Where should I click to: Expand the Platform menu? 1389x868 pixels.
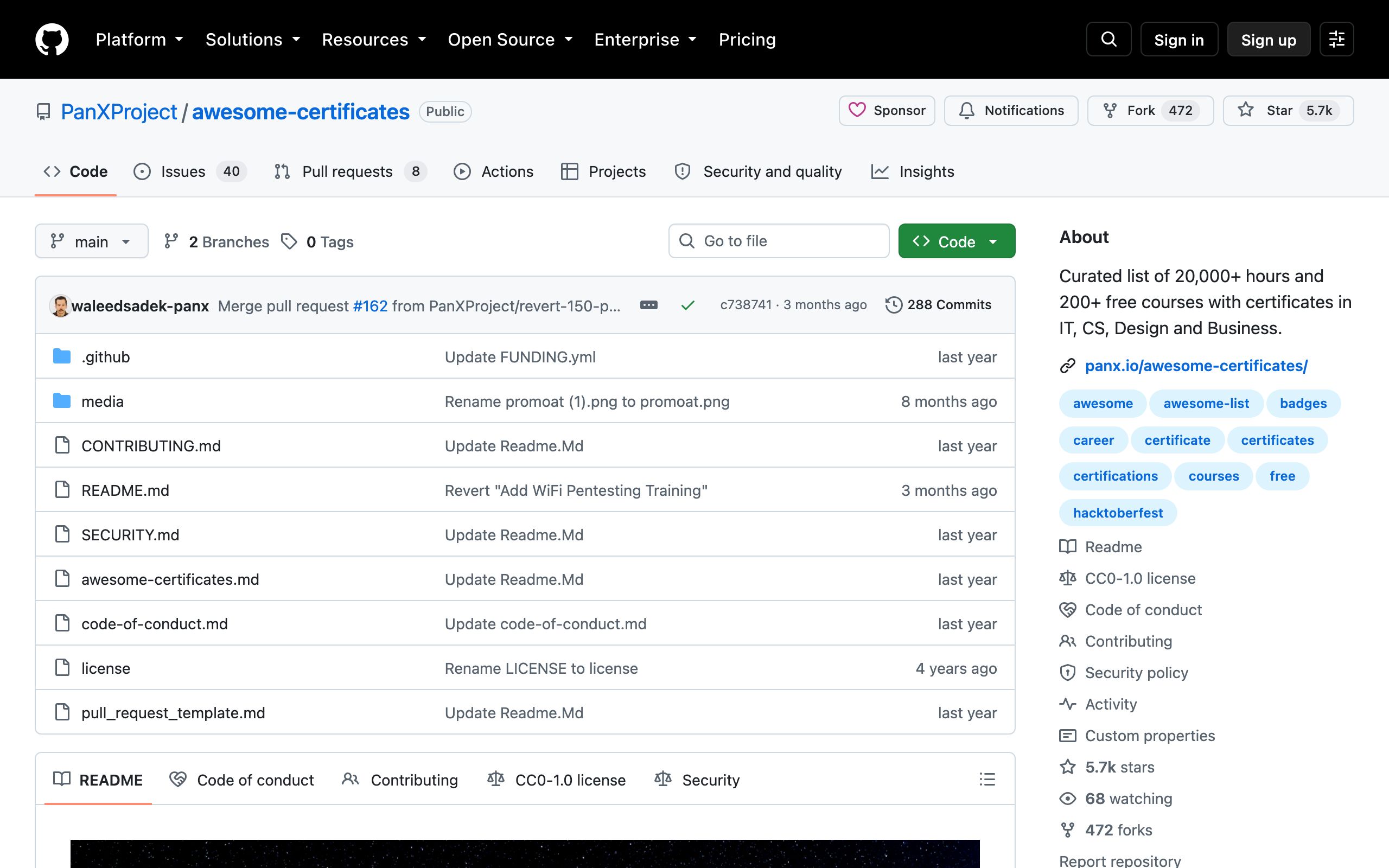(139, 40)
